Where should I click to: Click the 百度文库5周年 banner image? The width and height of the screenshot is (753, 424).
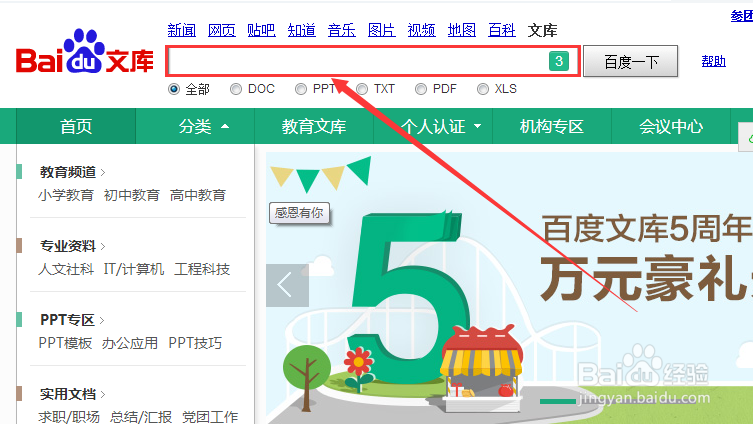(x=509, y=288)
